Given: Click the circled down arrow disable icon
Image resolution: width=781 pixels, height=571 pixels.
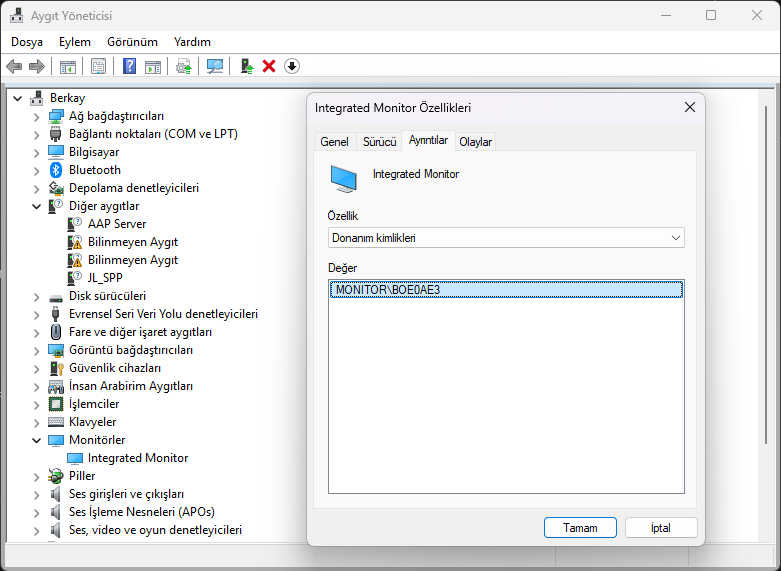Looking at the screenshot, I should pyautogui.click(x=292, y=66).
